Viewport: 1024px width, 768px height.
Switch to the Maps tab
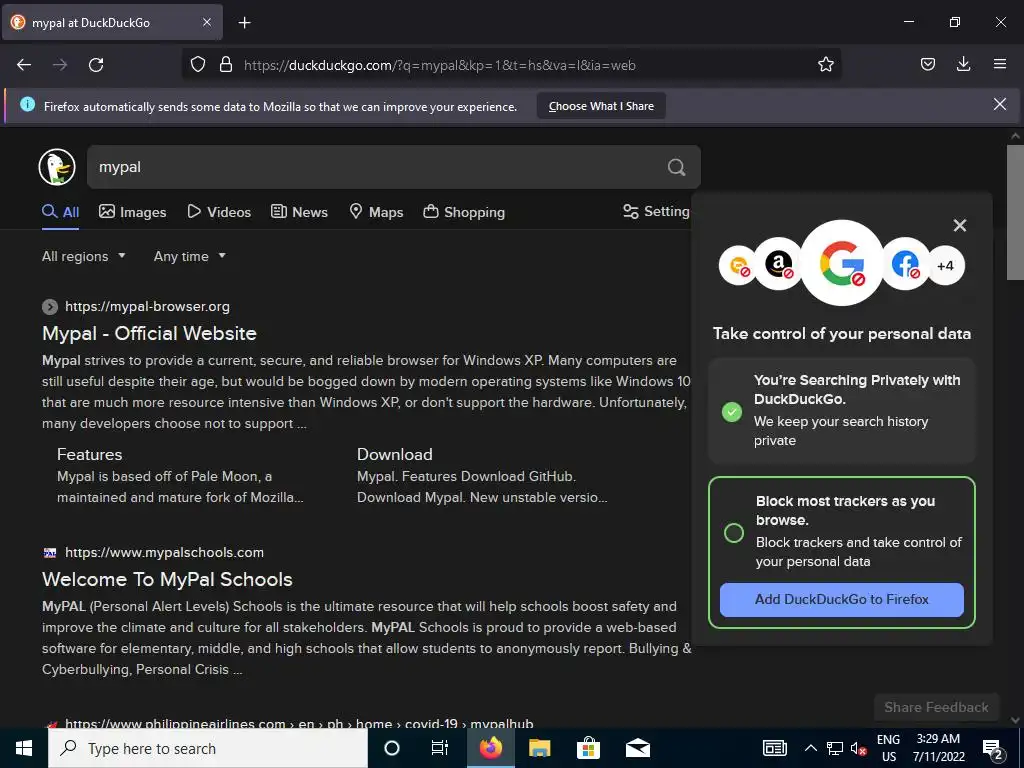click(x=376, y=212)
